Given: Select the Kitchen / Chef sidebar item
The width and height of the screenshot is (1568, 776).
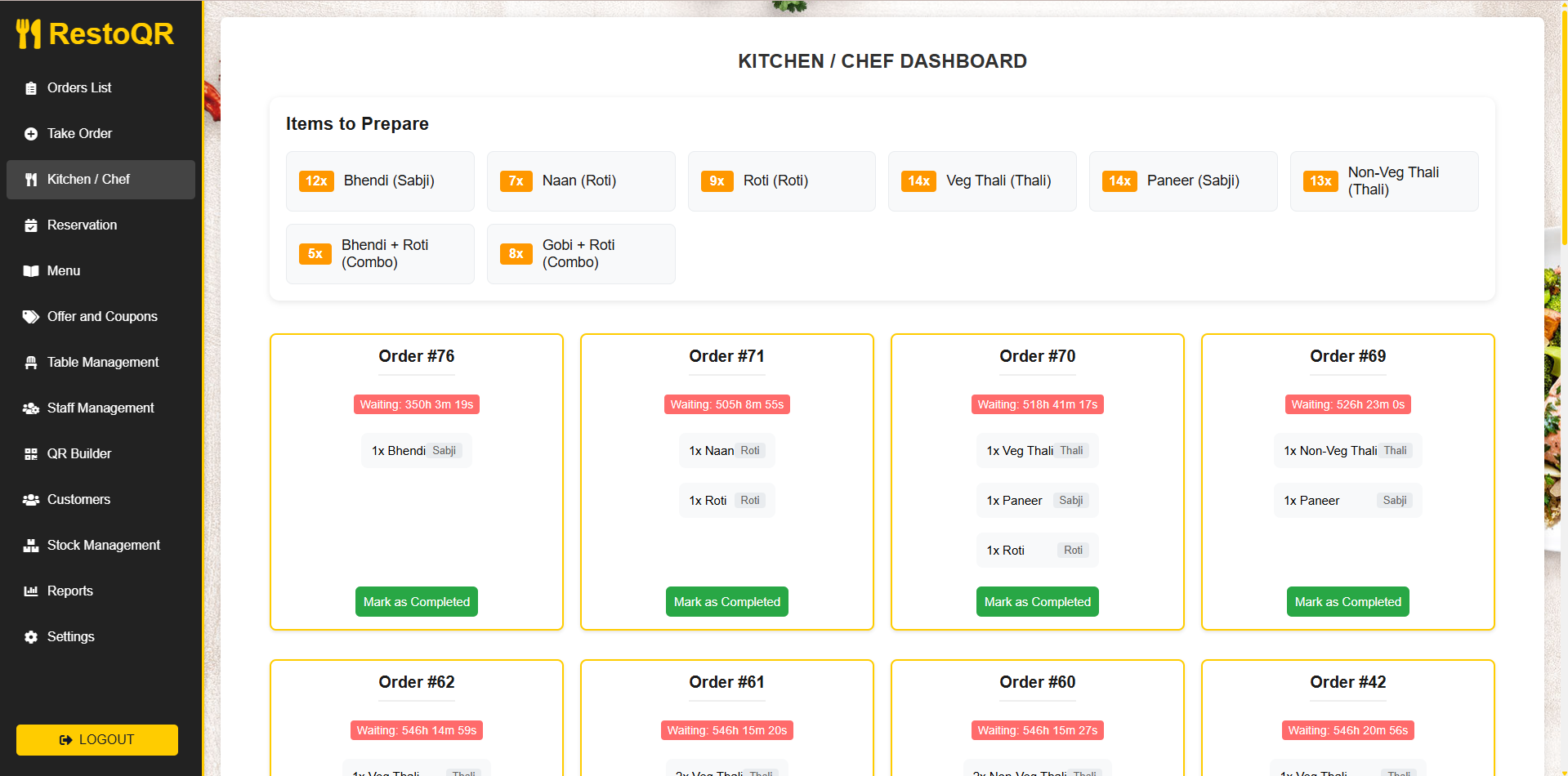Looking at the screenshot, I should point(88,180).
